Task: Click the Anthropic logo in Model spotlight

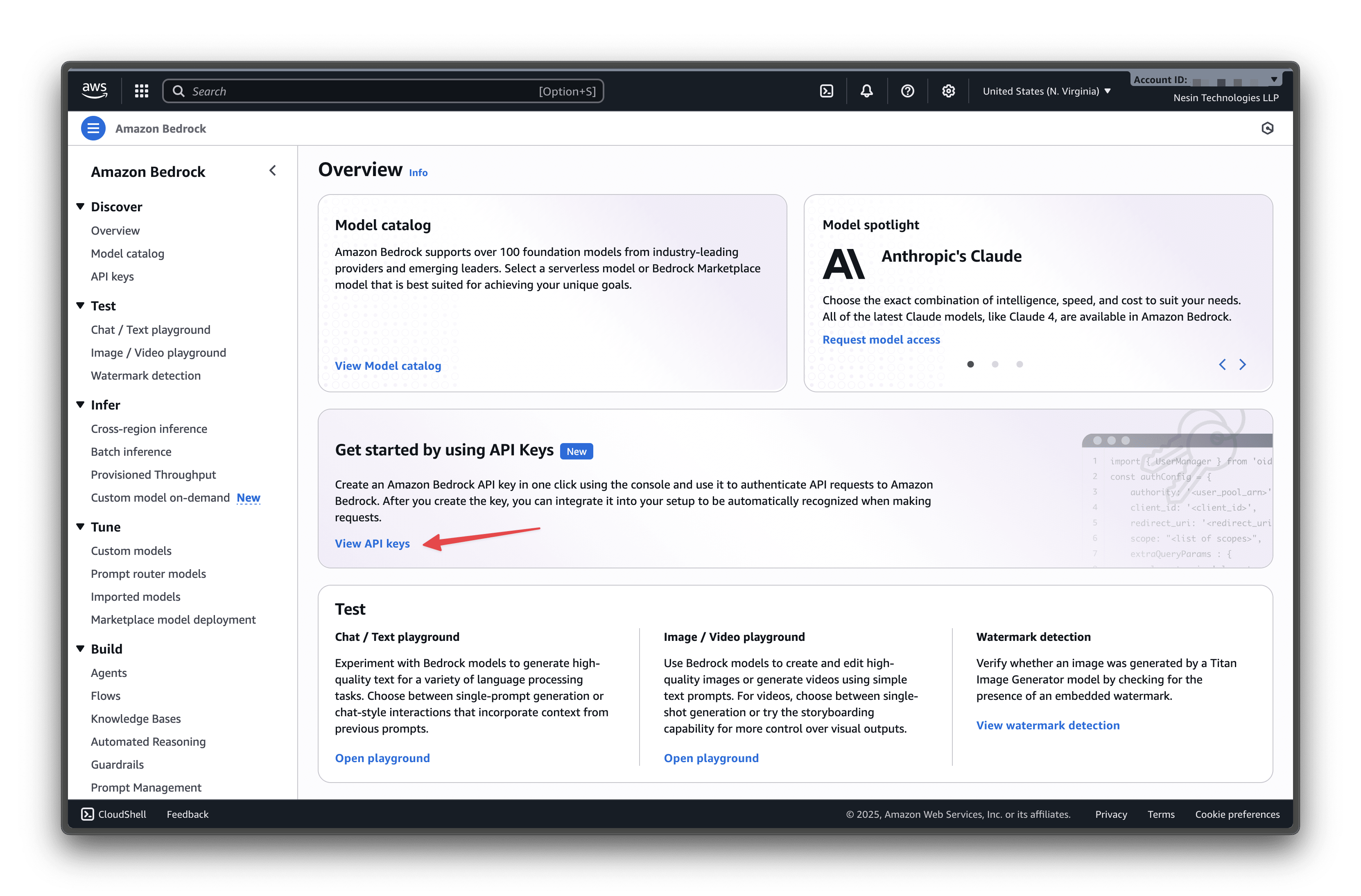Action: point(843,264)
